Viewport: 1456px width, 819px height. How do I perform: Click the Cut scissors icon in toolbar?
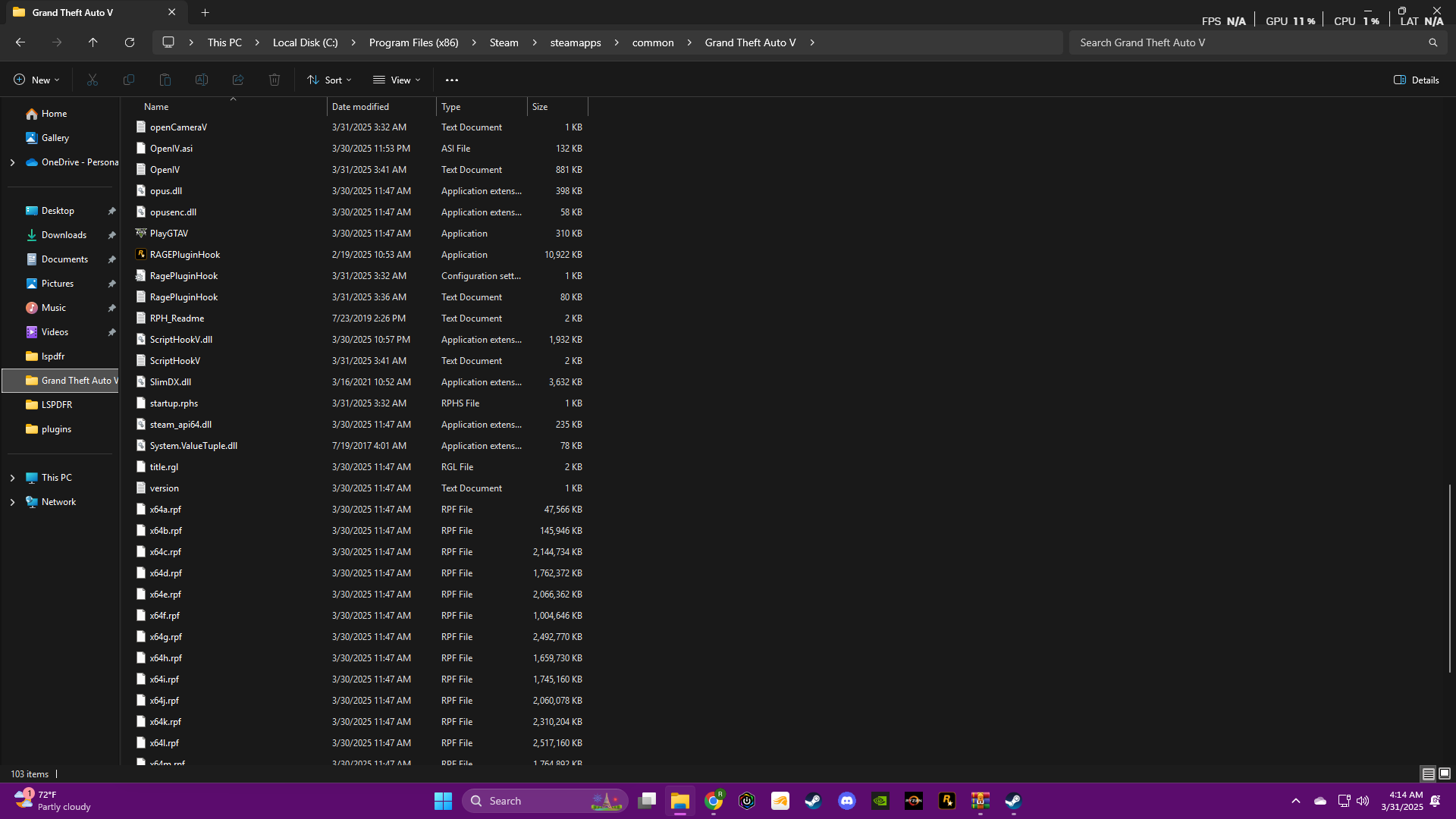click(93, 80)
